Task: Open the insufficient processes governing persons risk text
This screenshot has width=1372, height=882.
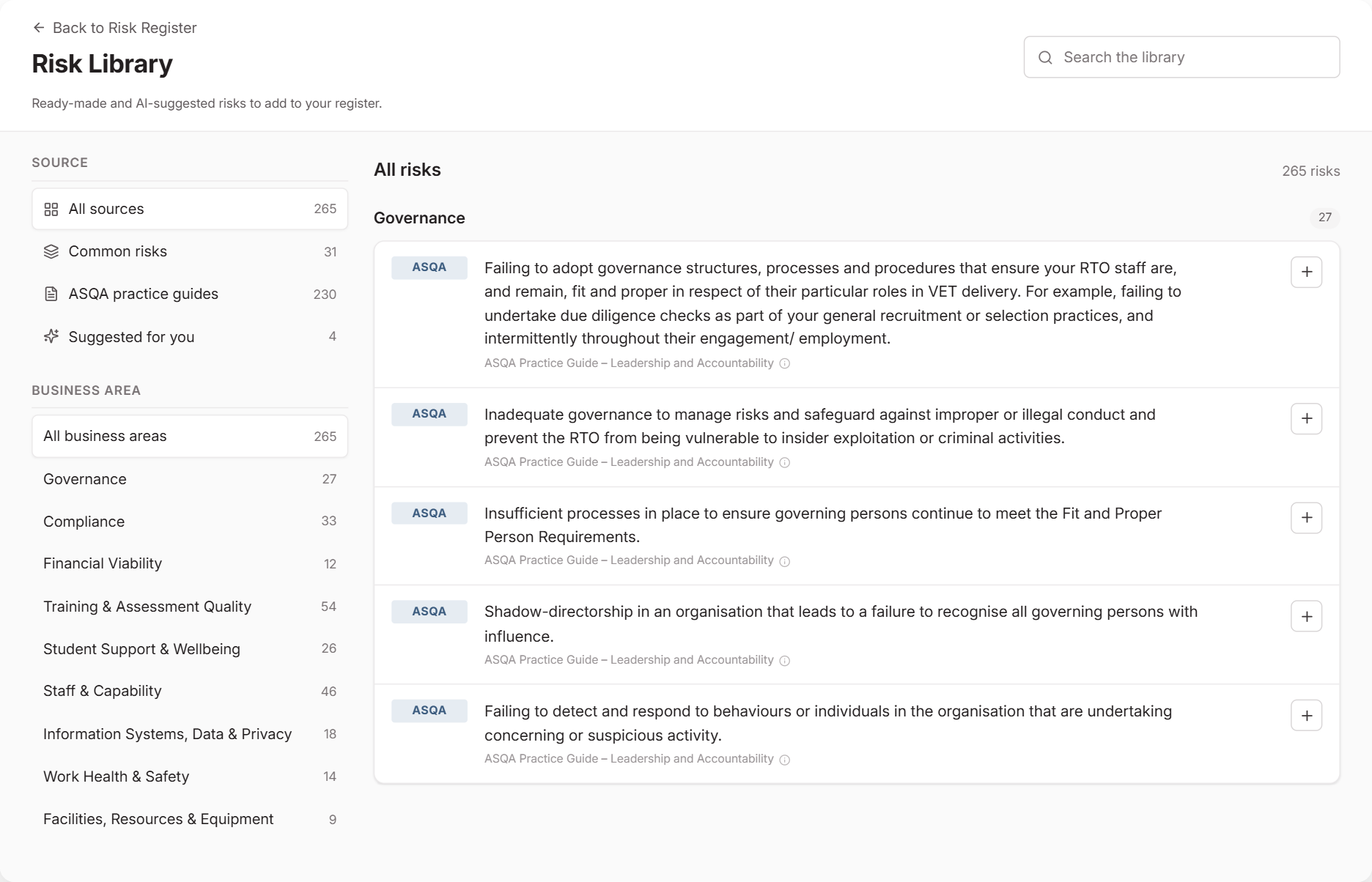Action: [x=823, y=525]
